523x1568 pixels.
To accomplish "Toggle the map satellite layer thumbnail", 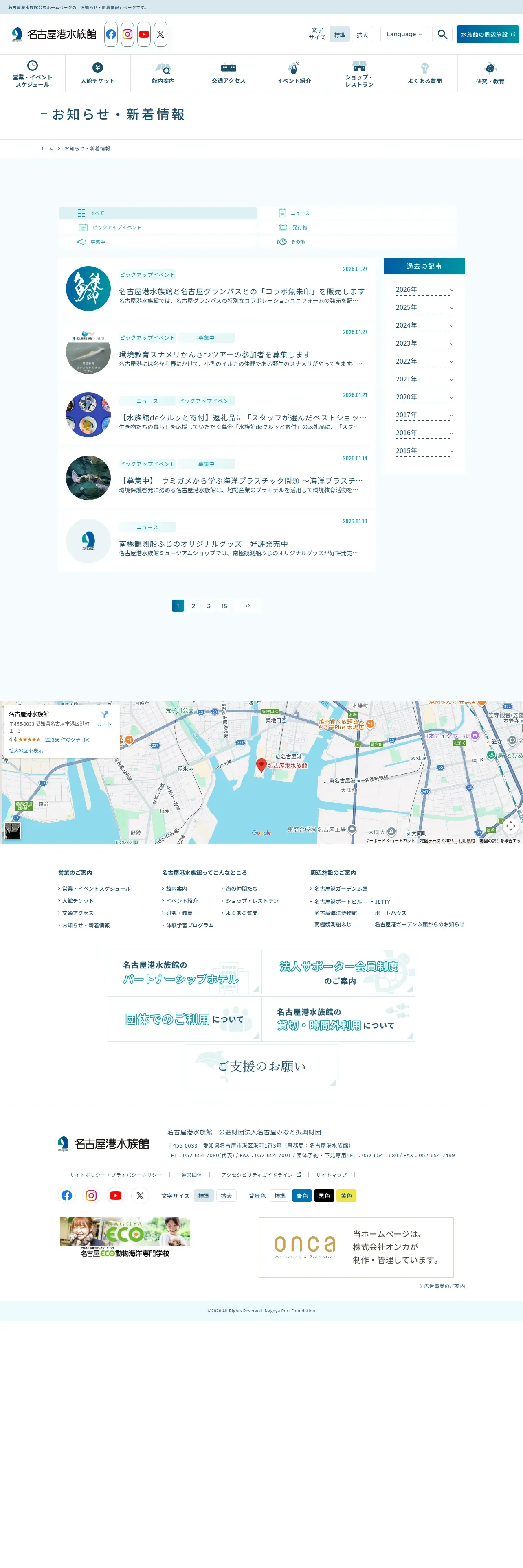I will point(13,830).
